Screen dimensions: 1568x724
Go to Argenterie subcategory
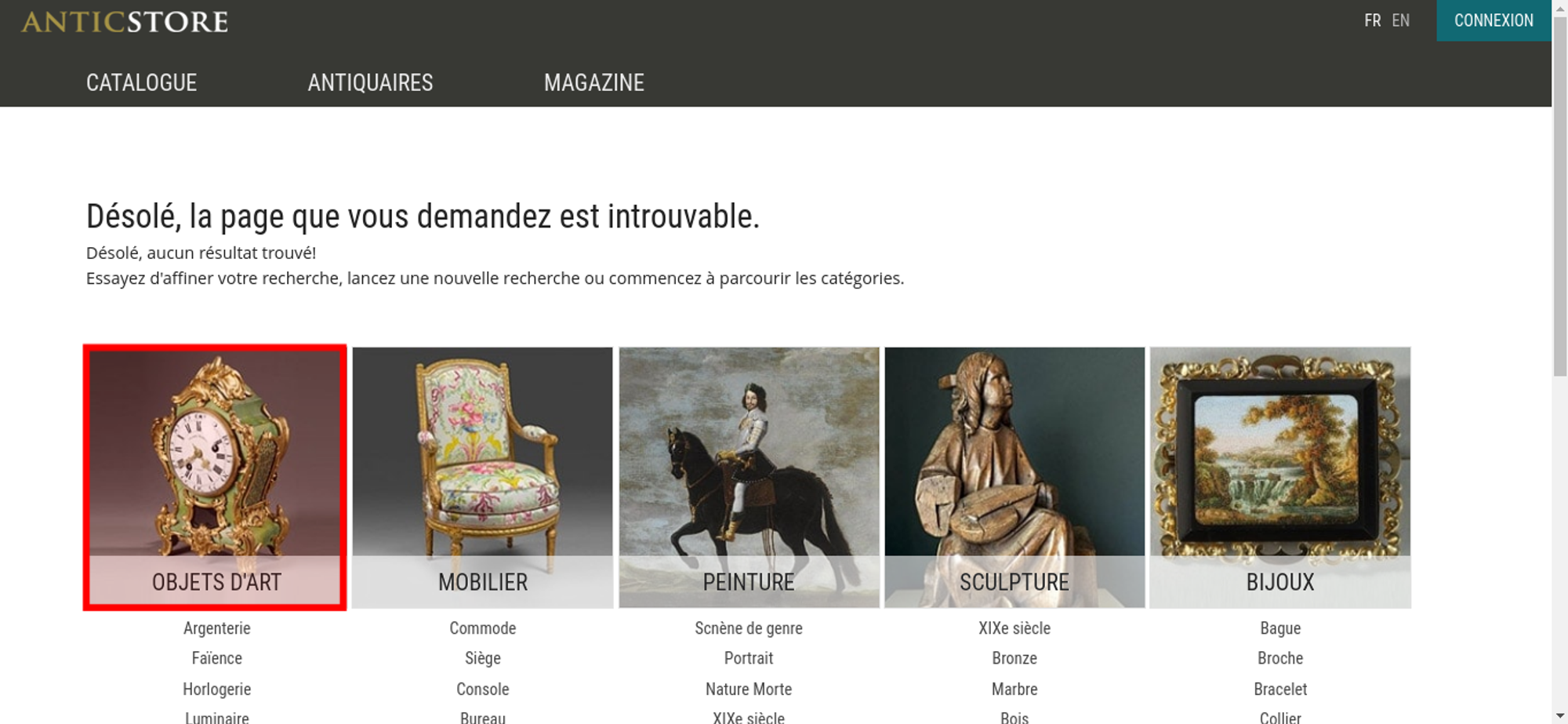[x=217, y=628]
